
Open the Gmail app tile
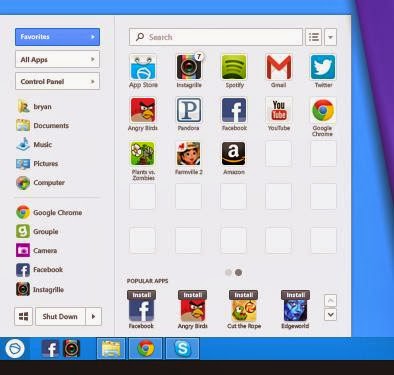coord(279,67)
